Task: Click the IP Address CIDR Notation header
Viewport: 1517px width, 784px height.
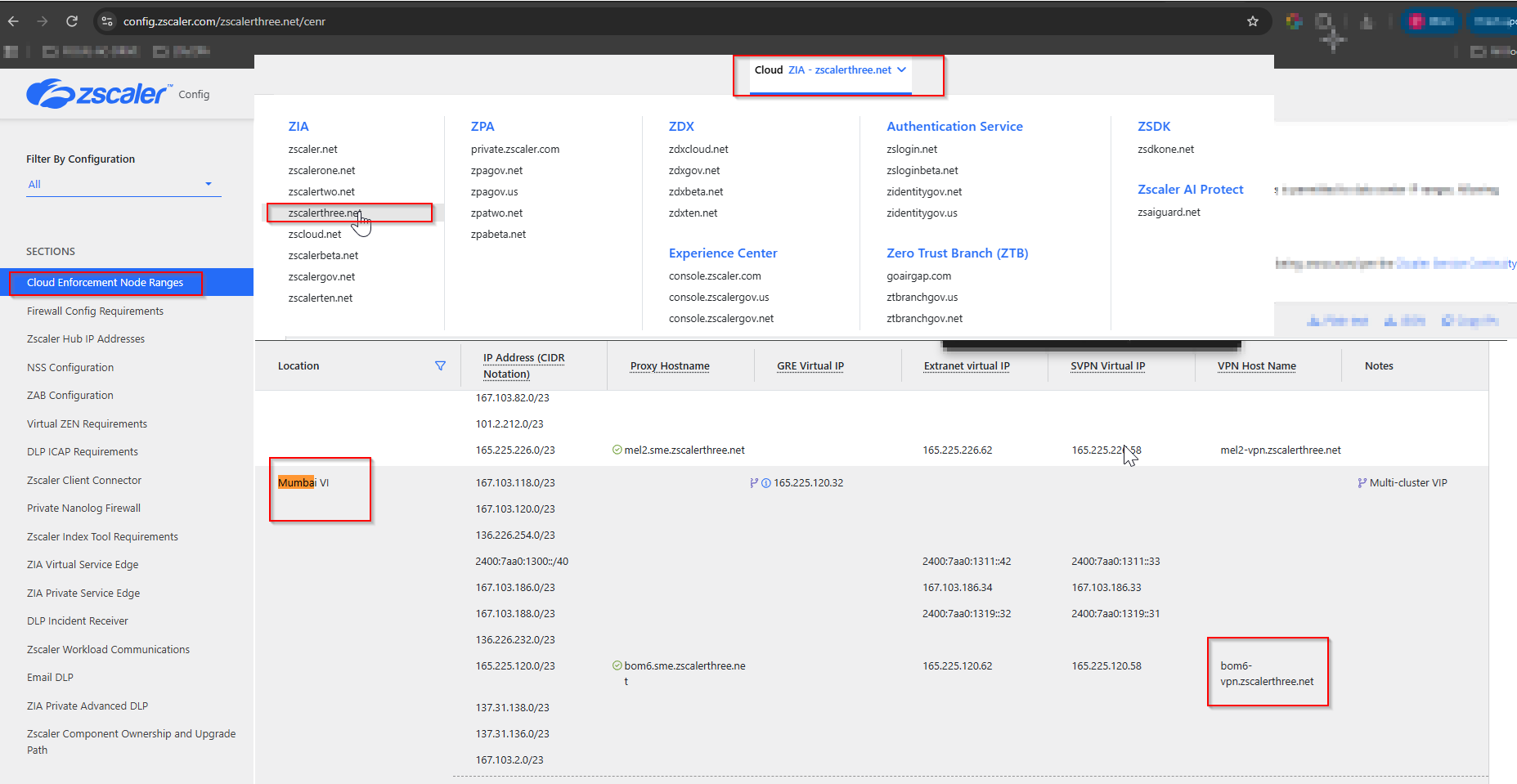Action: click(524, 365)
